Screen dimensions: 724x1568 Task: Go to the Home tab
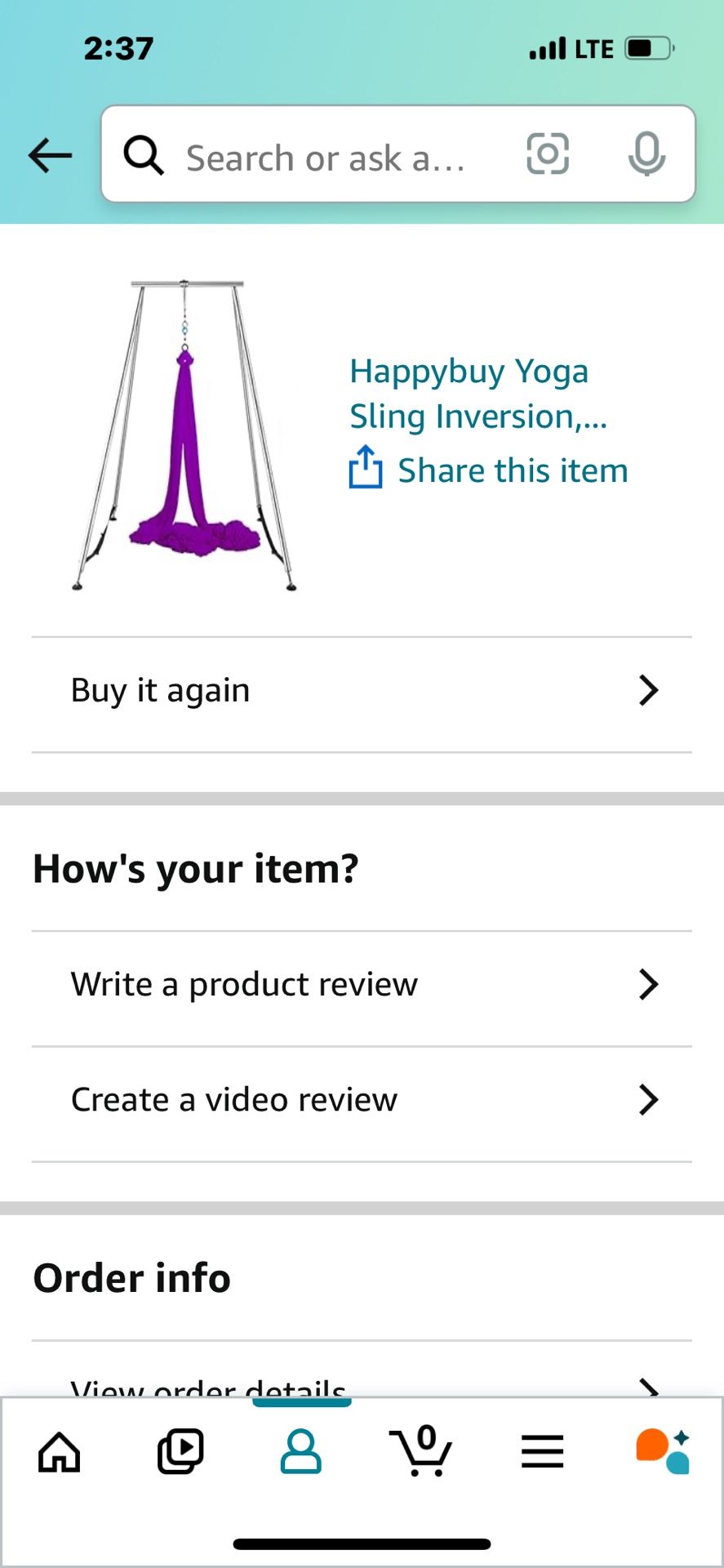coord(60,1452)
